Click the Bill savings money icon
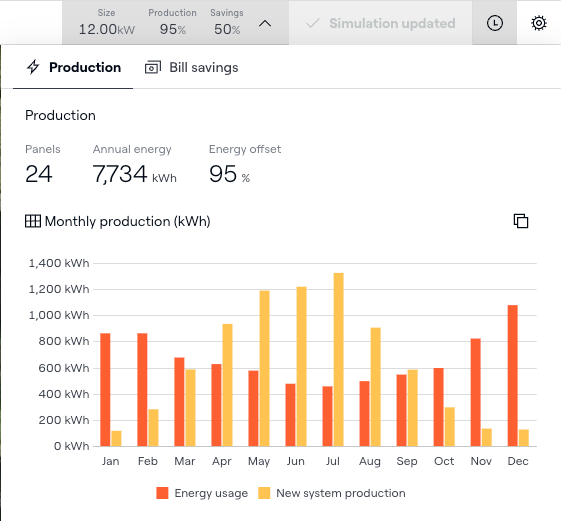 [153, 67]
